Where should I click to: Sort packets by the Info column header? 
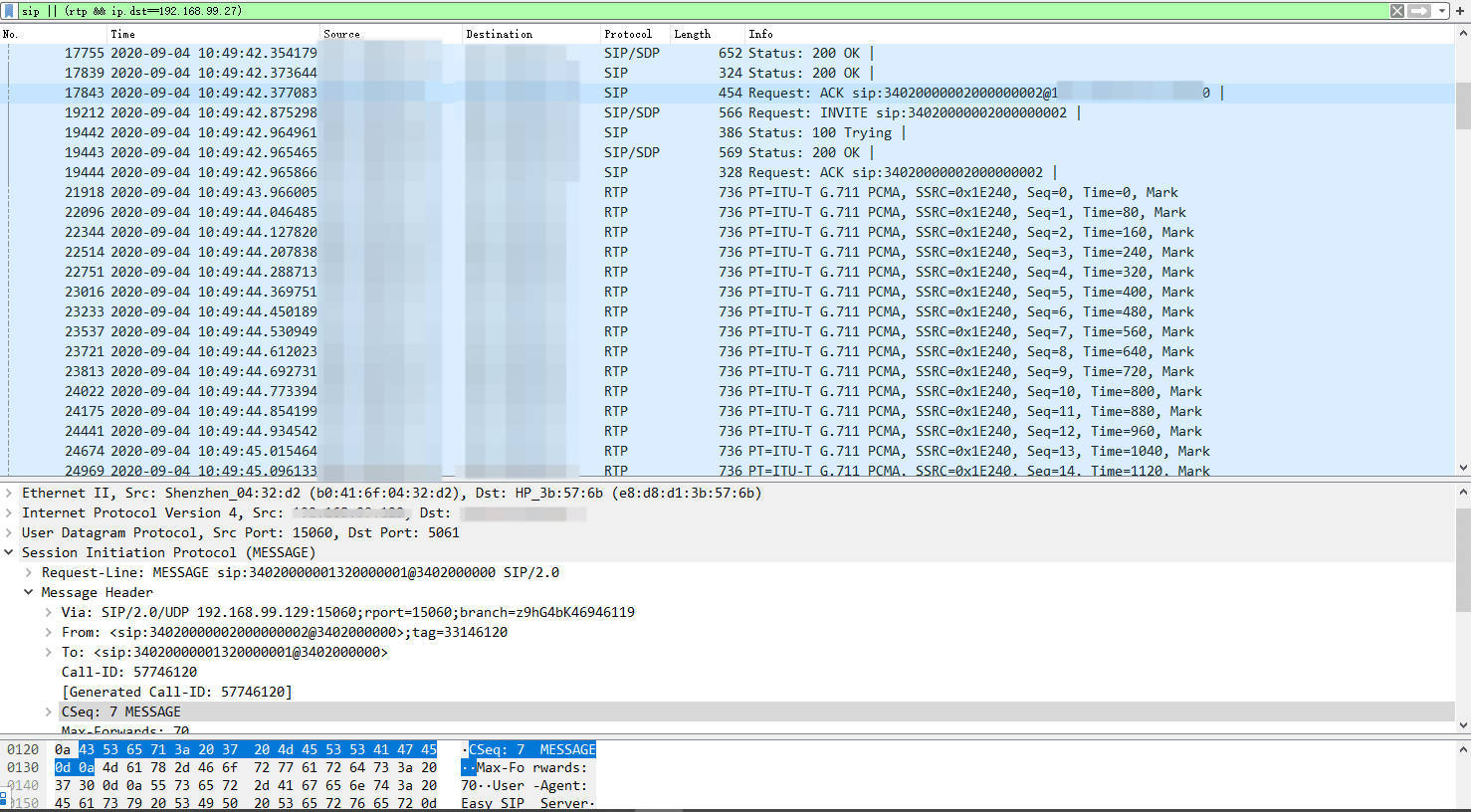pyautogui.click(x=1099, y=34)
